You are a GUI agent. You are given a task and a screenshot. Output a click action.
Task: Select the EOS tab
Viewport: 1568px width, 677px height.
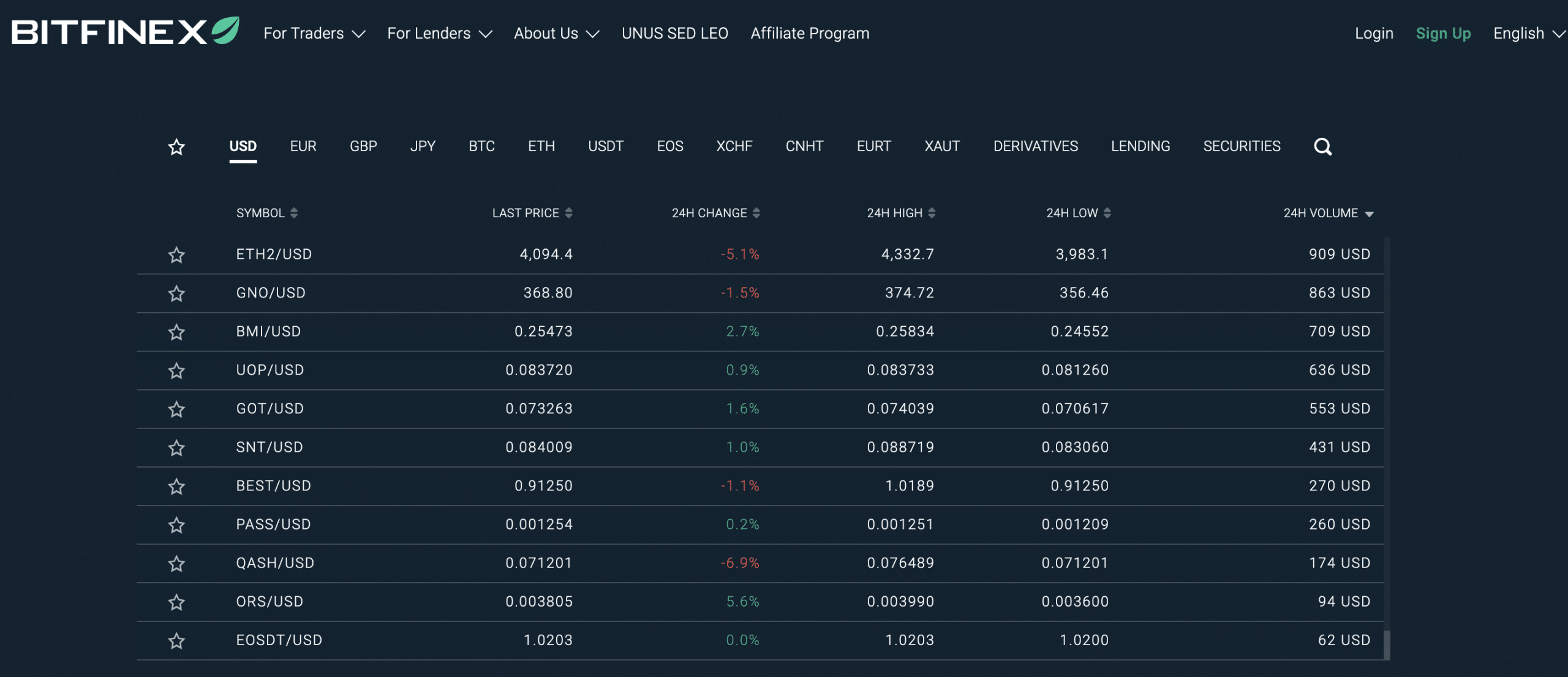[670, 146]
